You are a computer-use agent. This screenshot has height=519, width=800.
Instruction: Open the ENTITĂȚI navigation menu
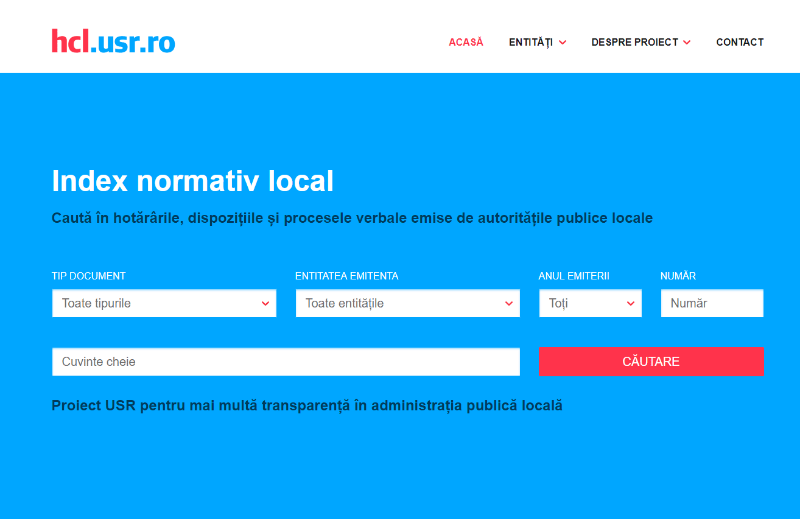530,42
